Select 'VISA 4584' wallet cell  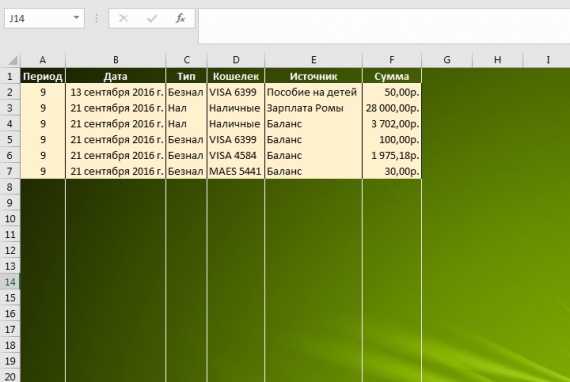236,156
